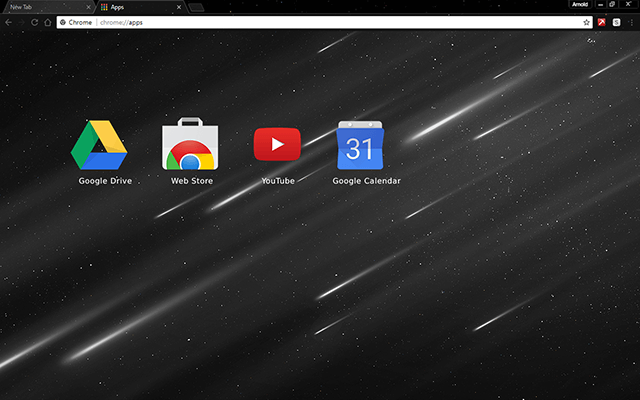This screenshot has height=400, width=640.
Task: Reload the current page
Action: coord(35,22)
